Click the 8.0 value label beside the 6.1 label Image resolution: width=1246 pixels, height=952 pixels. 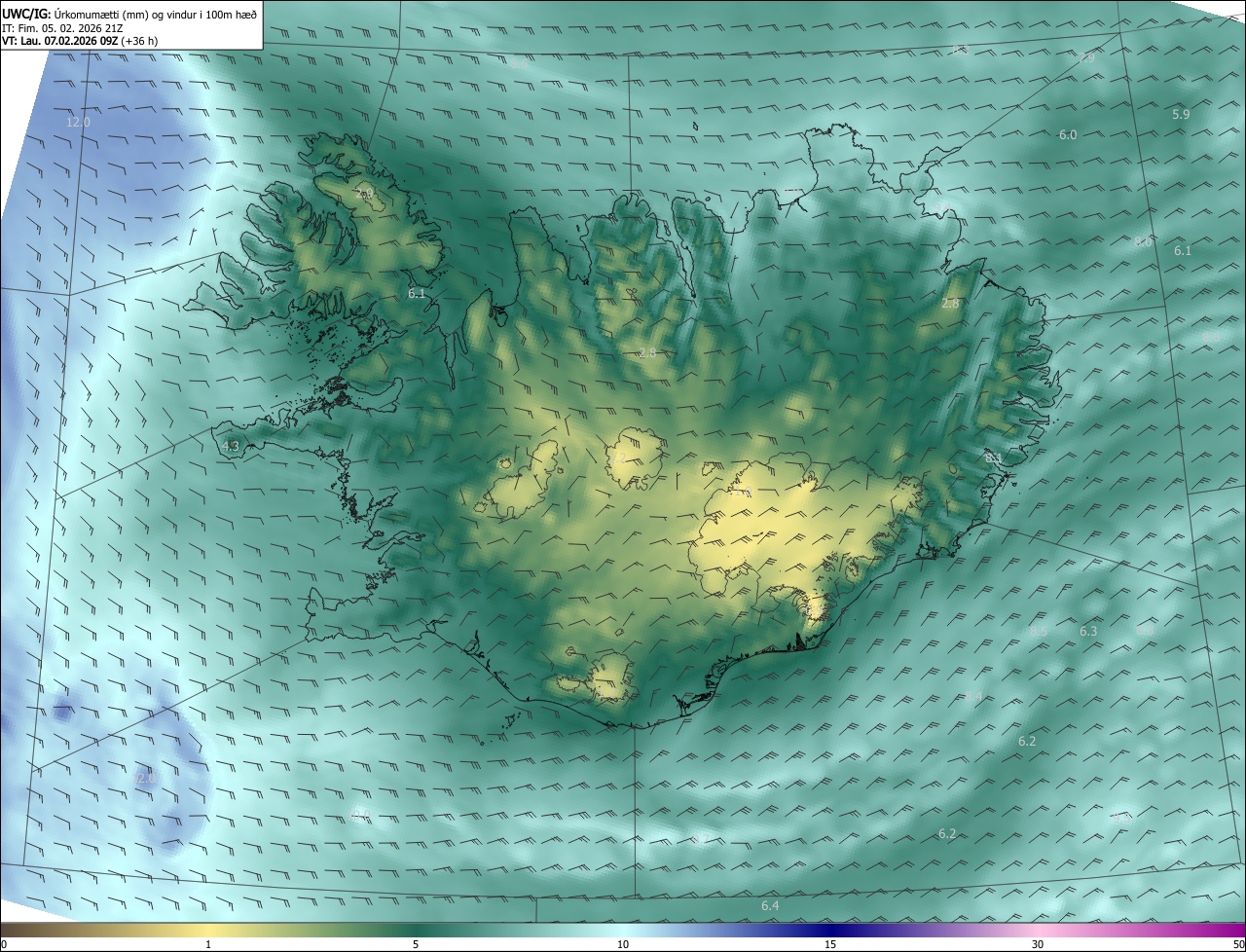coord(1143,241)
